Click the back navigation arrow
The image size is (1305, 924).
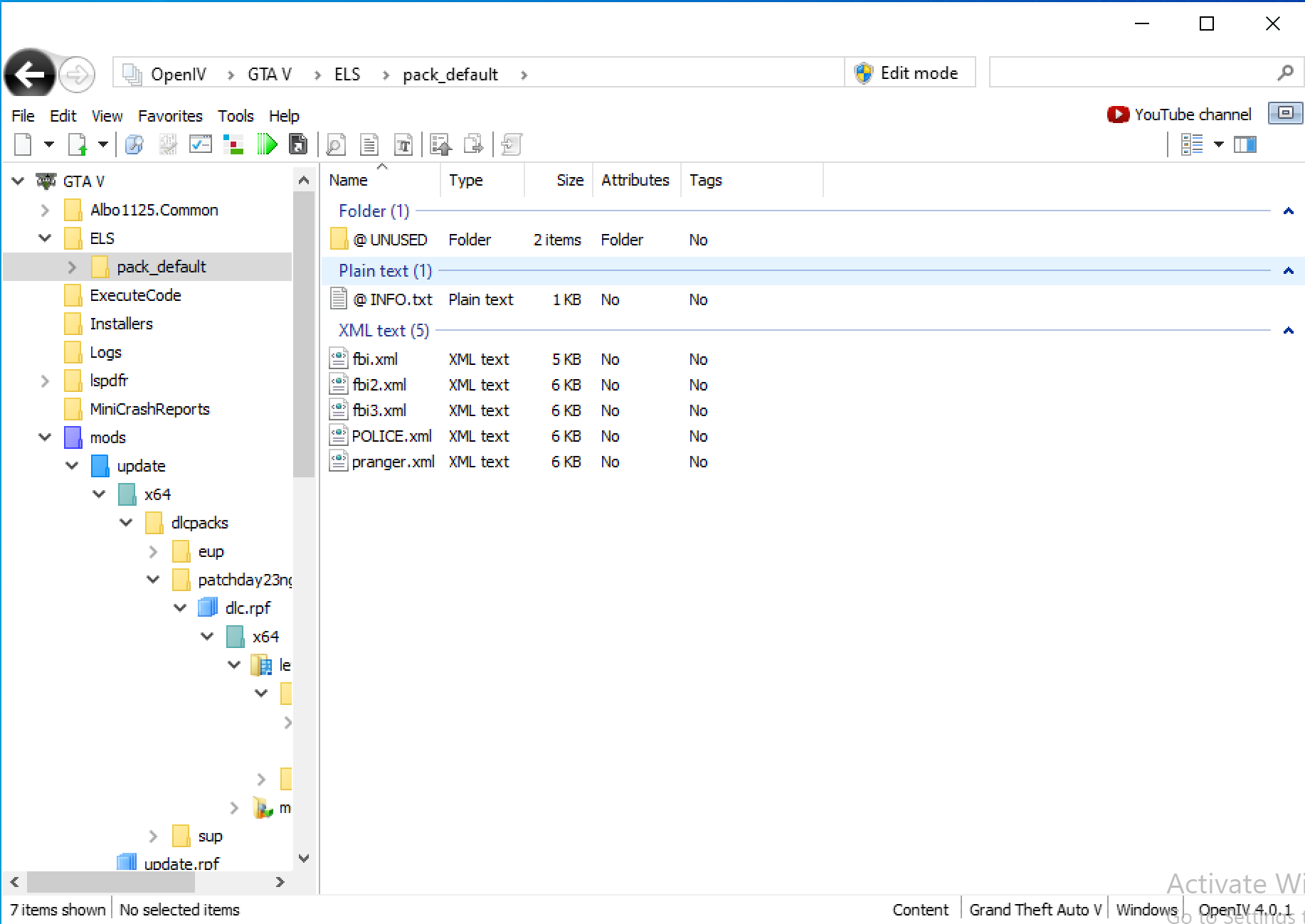coord(29,74)
